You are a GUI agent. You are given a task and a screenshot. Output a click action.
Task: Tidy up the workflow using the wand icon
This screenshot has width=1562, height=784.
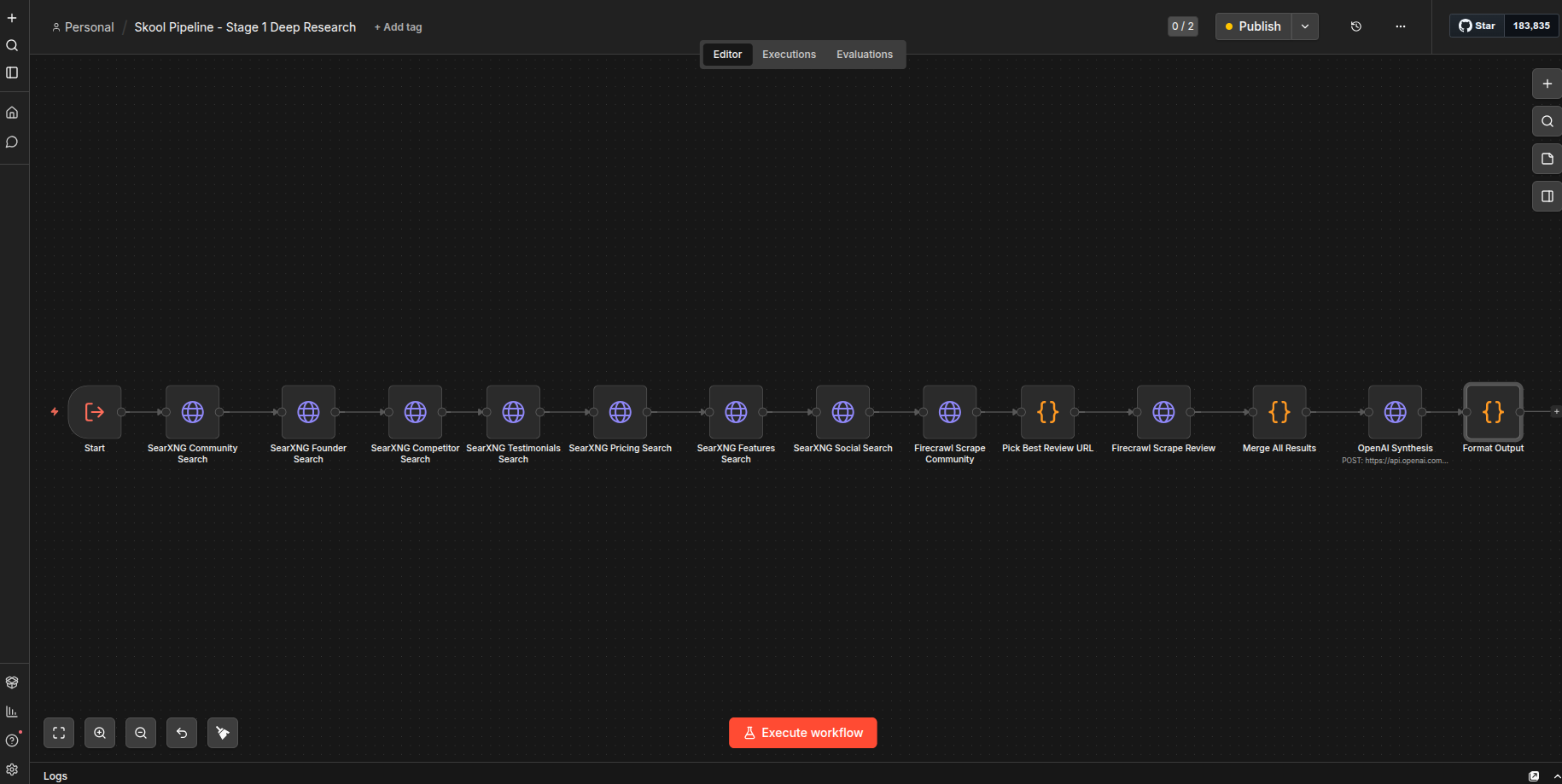[222, 732]
